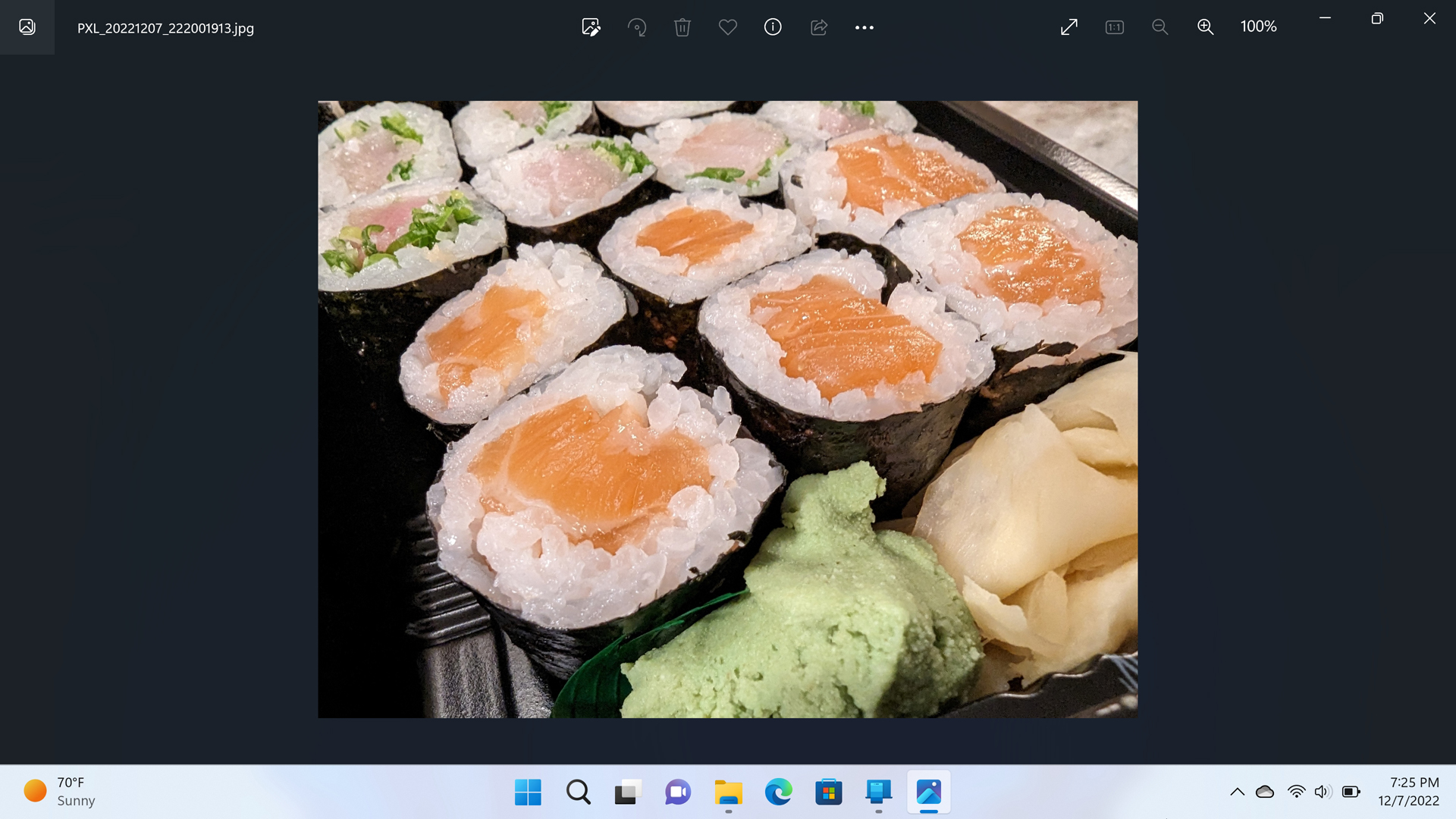
Task: Toggle the favorite heart icon
Action: click(728, 27)
